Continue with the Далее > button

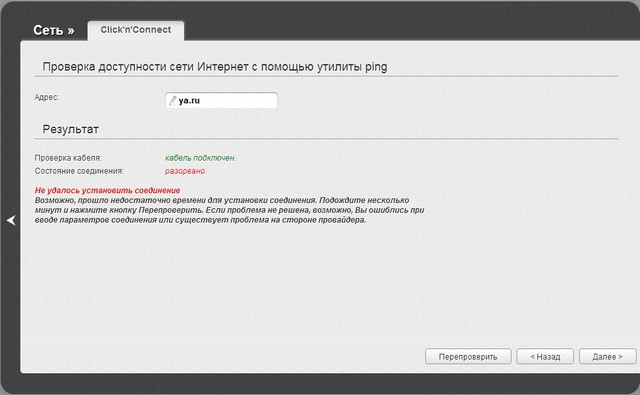coord(607,357)
